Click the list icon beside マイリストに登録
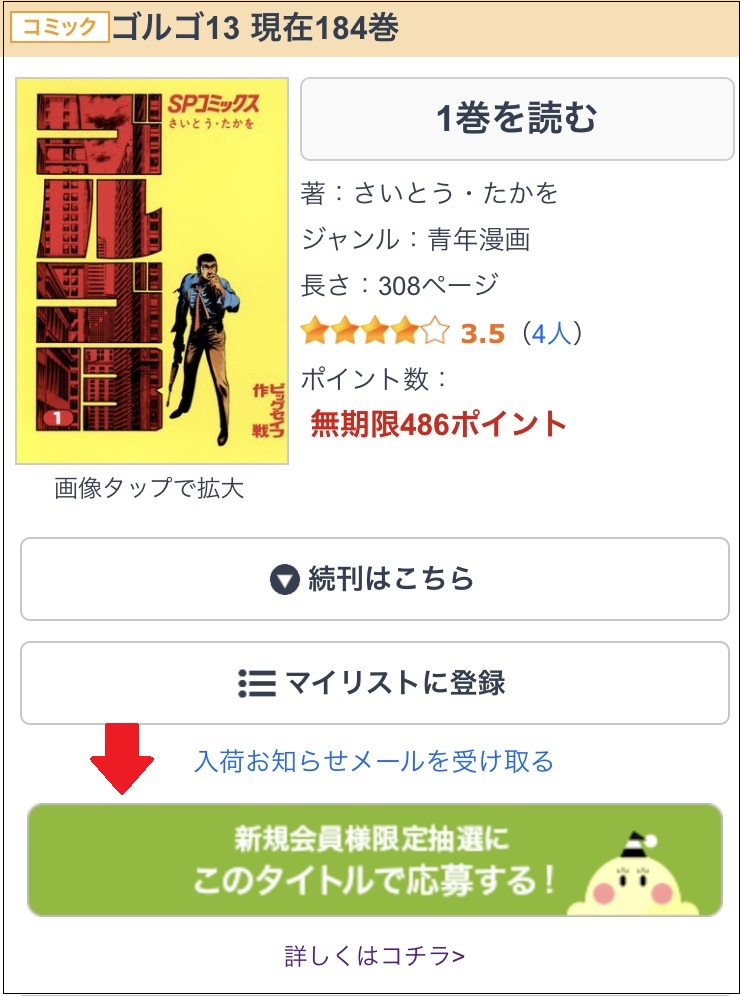Image resolution: width=740 pixels, height=996 pixels. click(257, 683)
